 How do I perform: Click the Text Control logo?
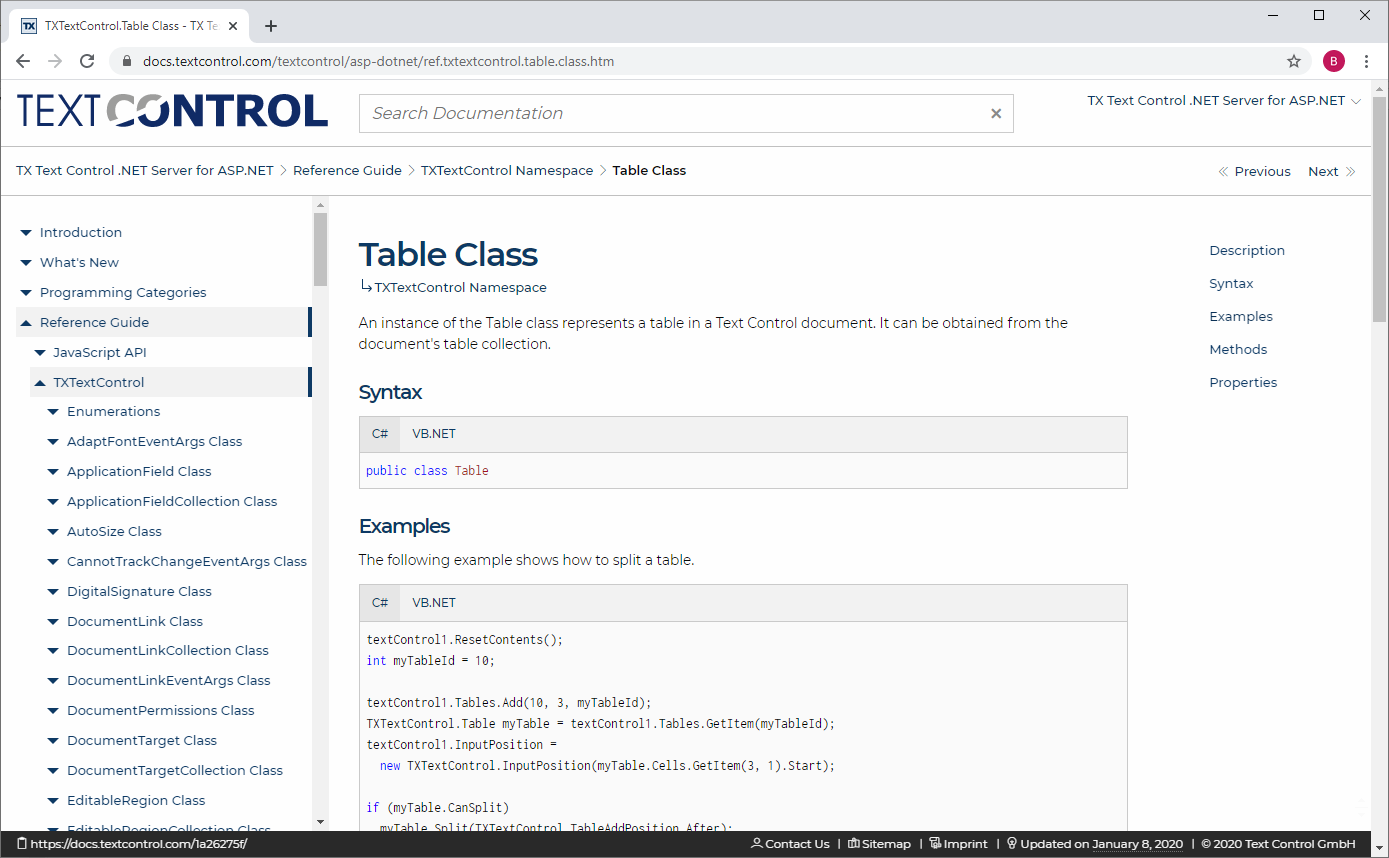172,111
